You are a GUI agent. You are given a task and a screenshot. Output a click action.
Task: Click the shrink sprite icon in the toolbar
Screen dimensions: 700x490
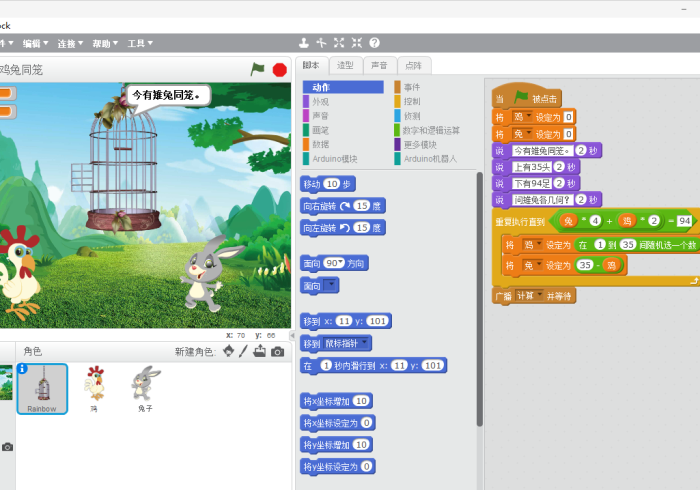pos(356,43)
